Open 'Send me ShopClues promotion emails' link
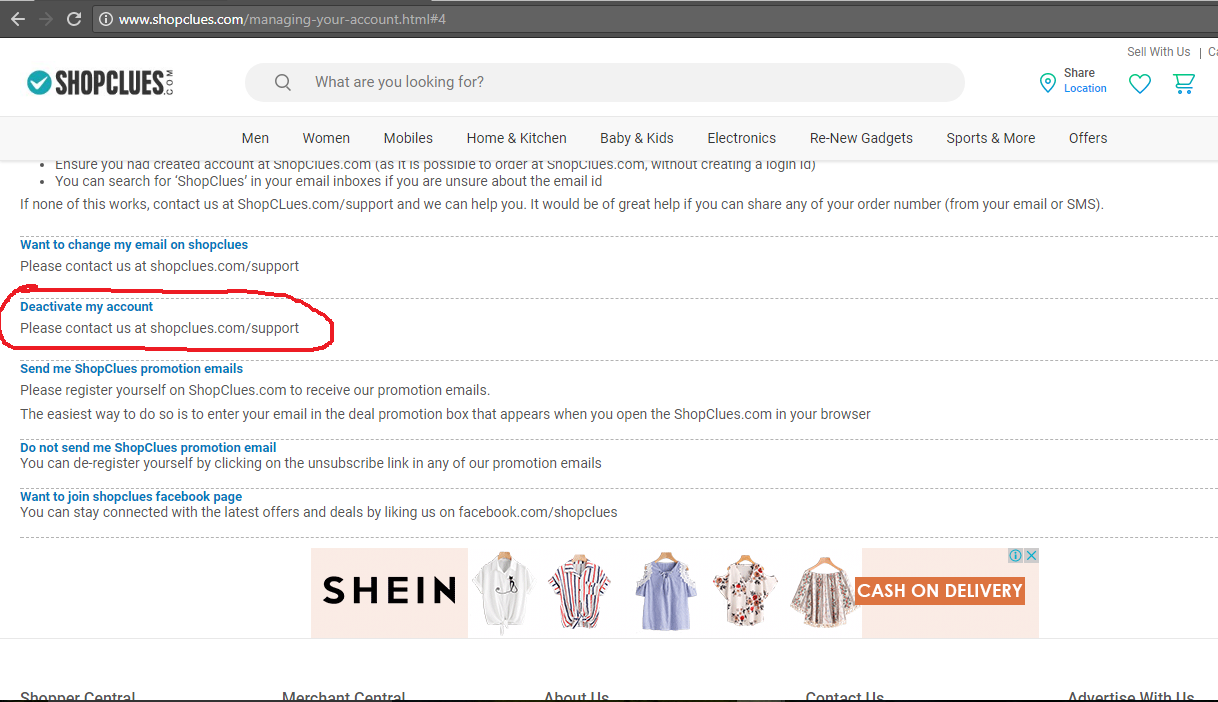The image size is (1218, 702). click(131, 369)
